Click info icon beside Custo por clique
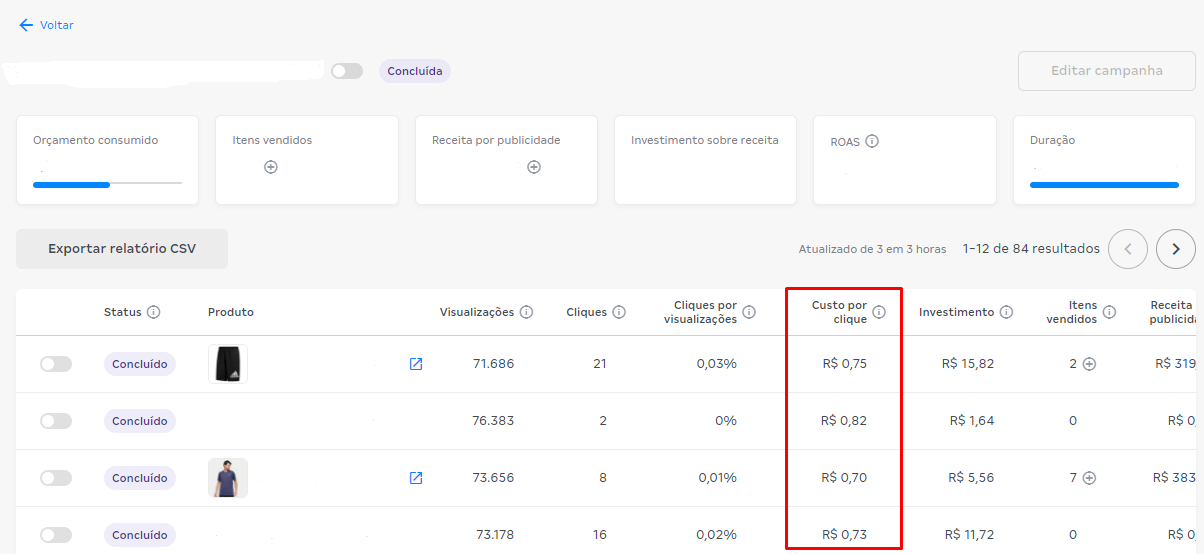Viewport: 1204px width, 554px height. 879,312
